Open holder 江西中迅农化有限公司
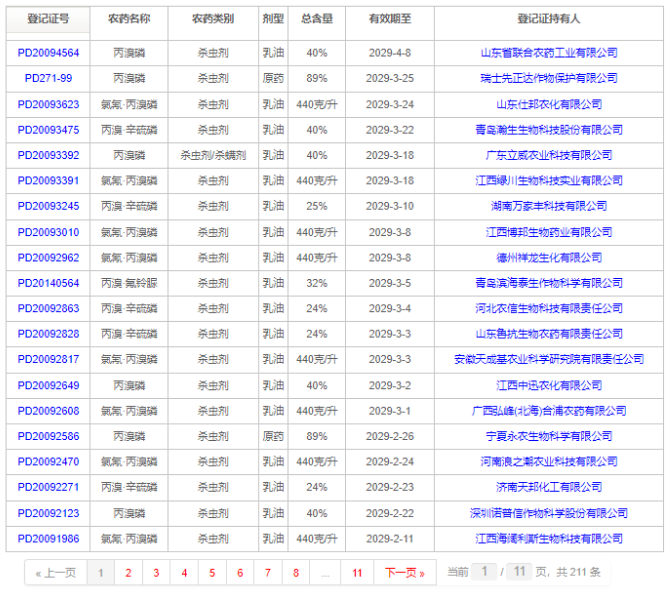 pos(549,385)
